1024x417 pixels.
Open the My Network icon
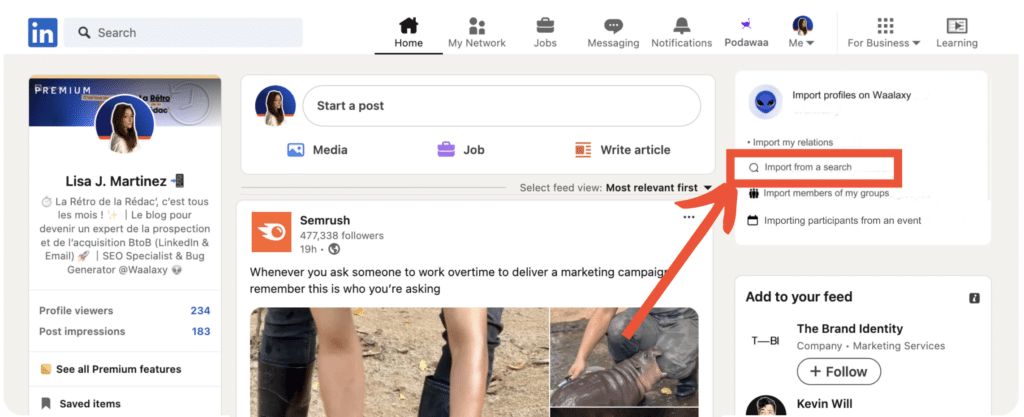[477, 26]
